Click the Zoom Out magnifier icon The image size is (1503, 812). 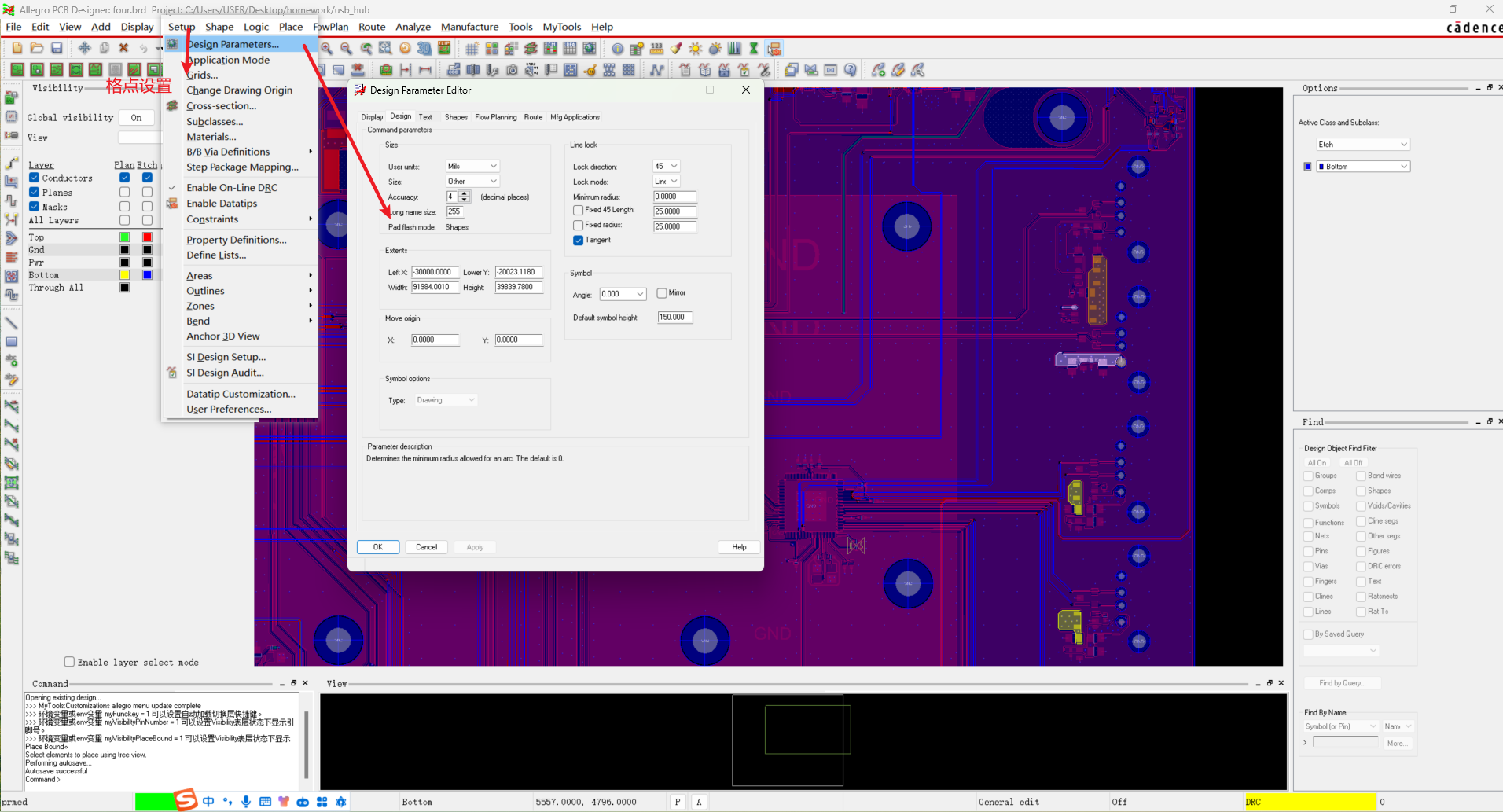[346, 48]
